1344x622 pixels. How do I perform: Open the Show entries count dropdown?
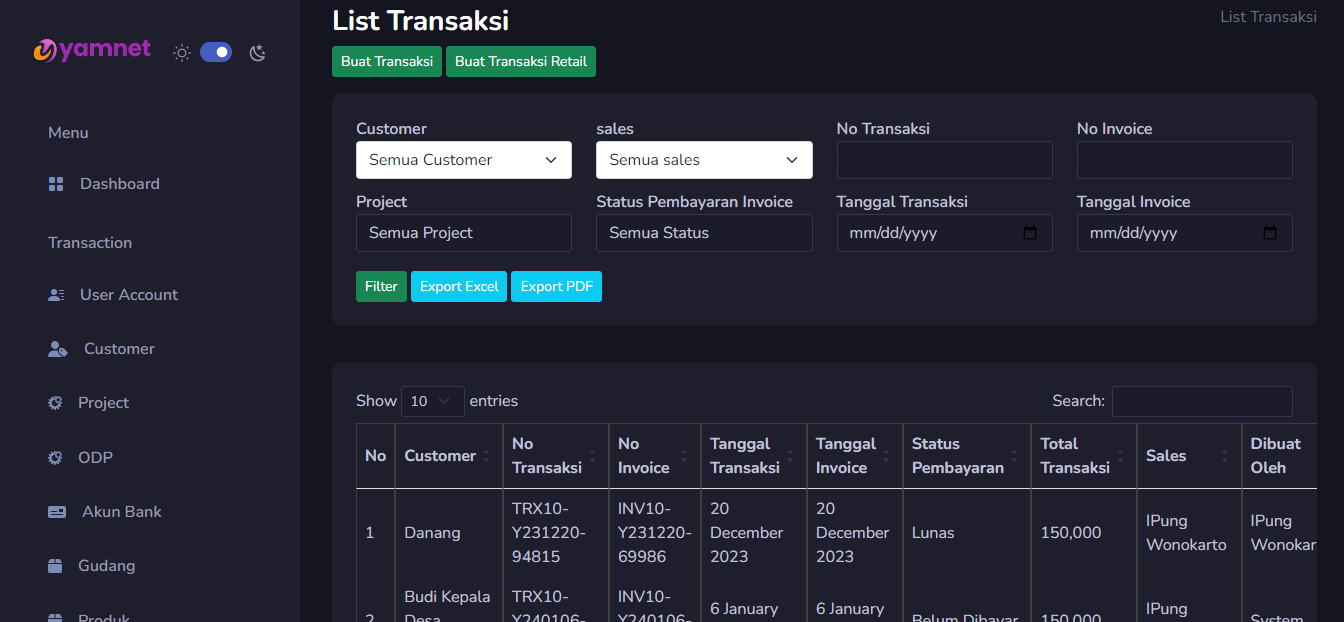tap(432, 401)
